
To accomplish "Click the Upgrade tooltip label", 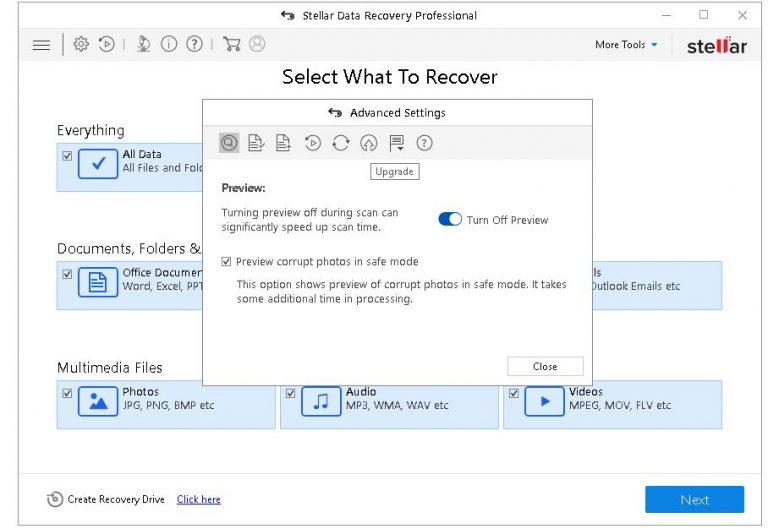I will pyautogui.click(x=394, y=171).
